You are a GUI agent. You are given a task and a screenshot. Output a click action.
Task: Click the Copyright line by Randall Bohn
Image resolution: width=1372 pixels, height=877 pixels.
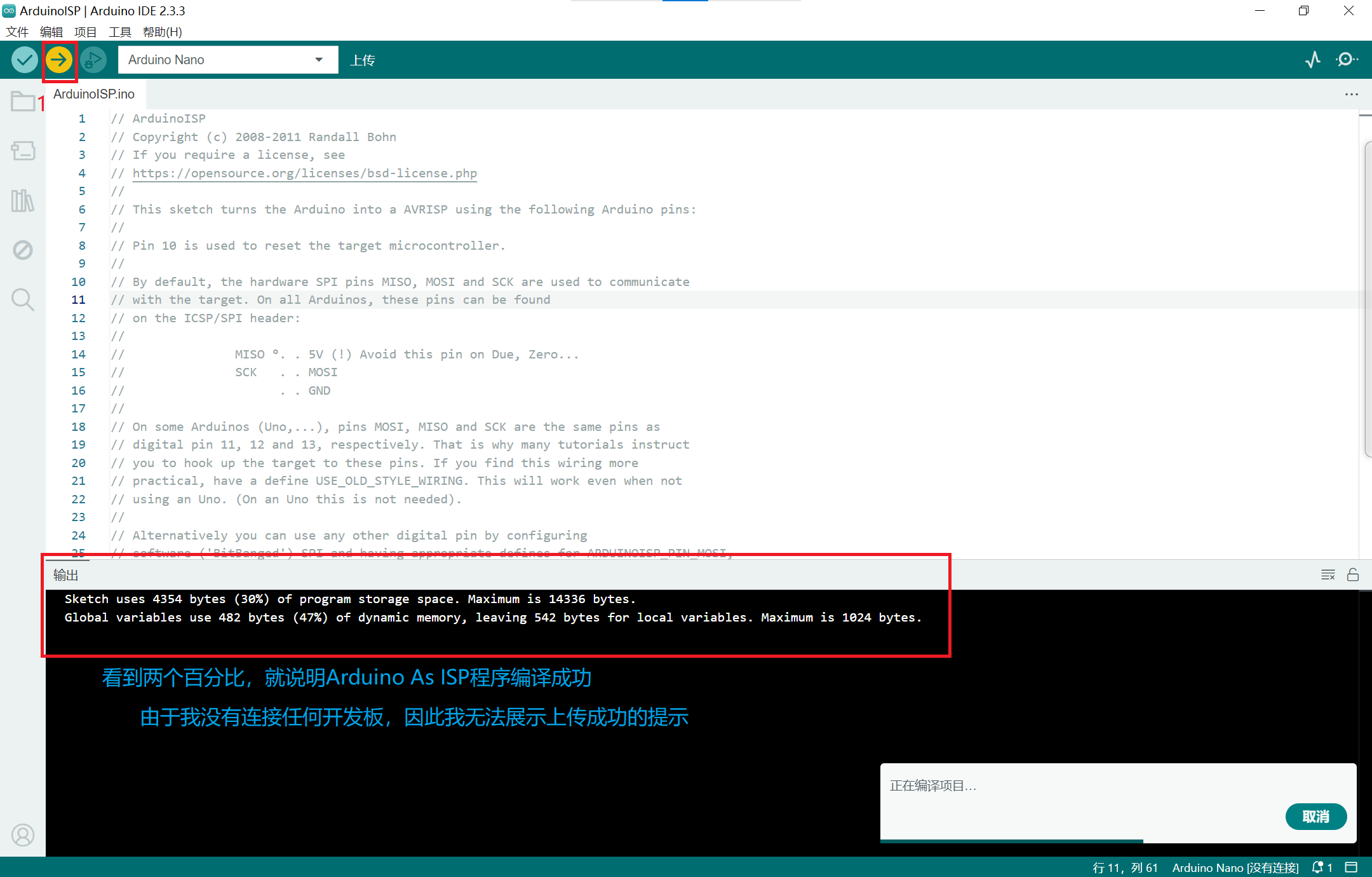[253, 137]
